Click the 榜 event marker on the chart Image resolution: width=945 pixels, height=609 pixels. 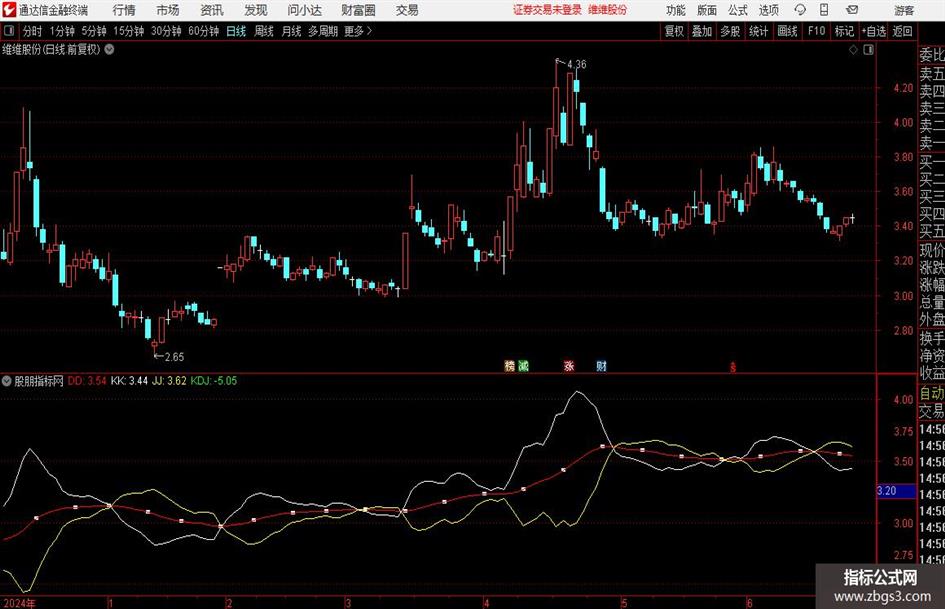coord(510,365)
